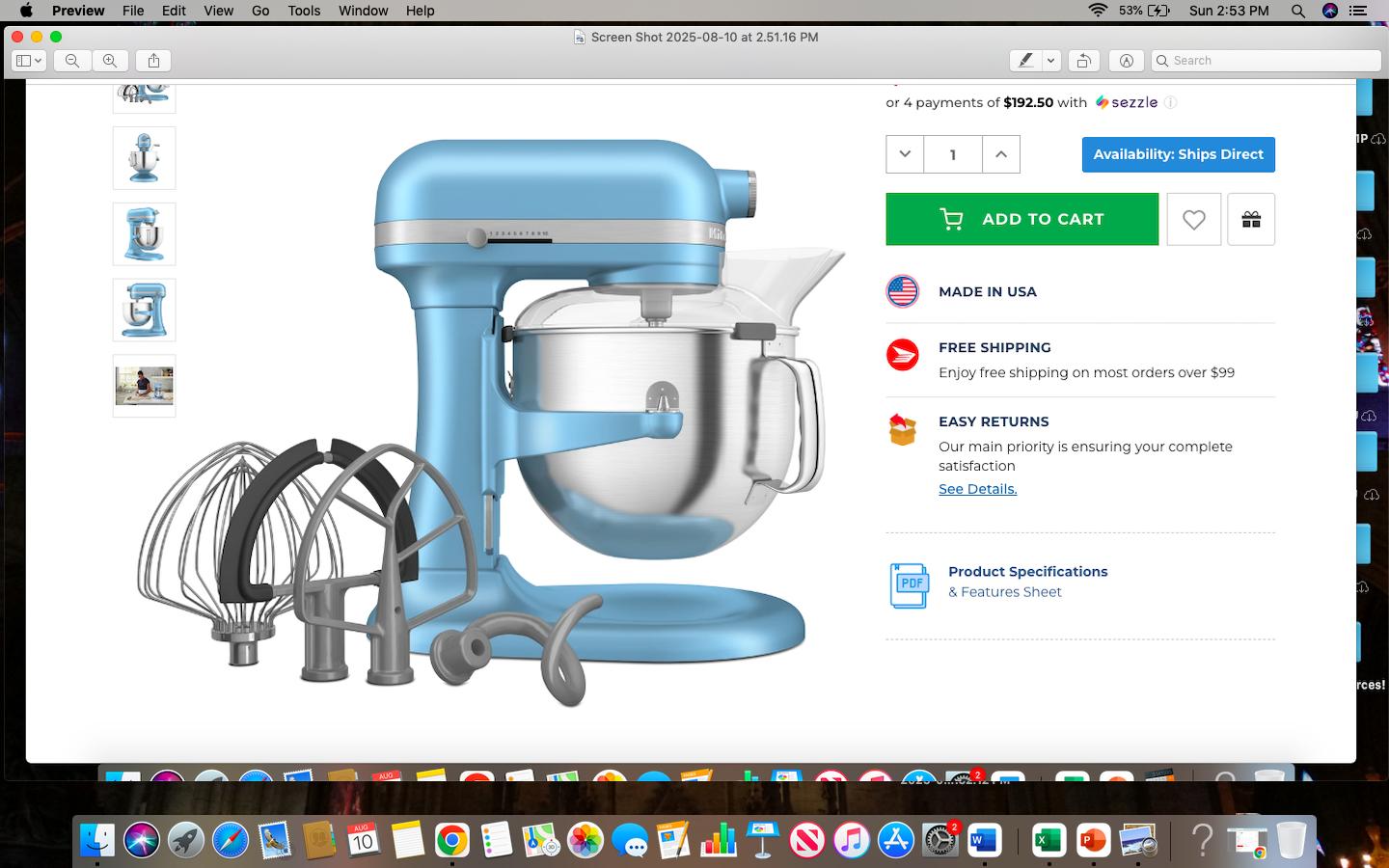This screenshot has width=1389, height=868.
Task: Click the date and time in menu bar
Action: (x=1229, y=11)
